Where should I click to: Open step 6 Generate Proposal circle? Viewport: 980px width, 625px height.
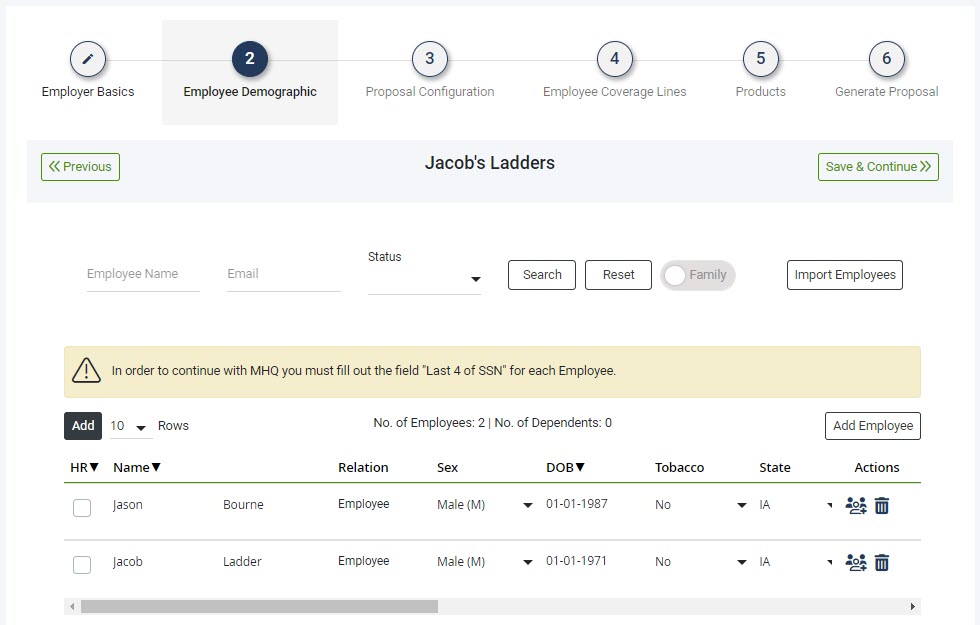pos(886,59)
